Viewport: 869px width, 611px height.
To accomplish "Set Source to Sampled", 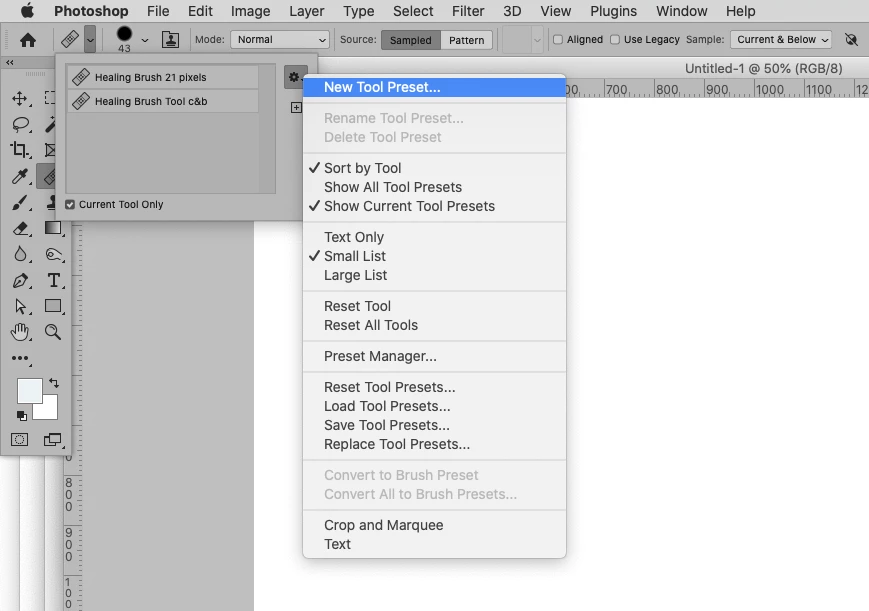I will (x=411, y=40).
